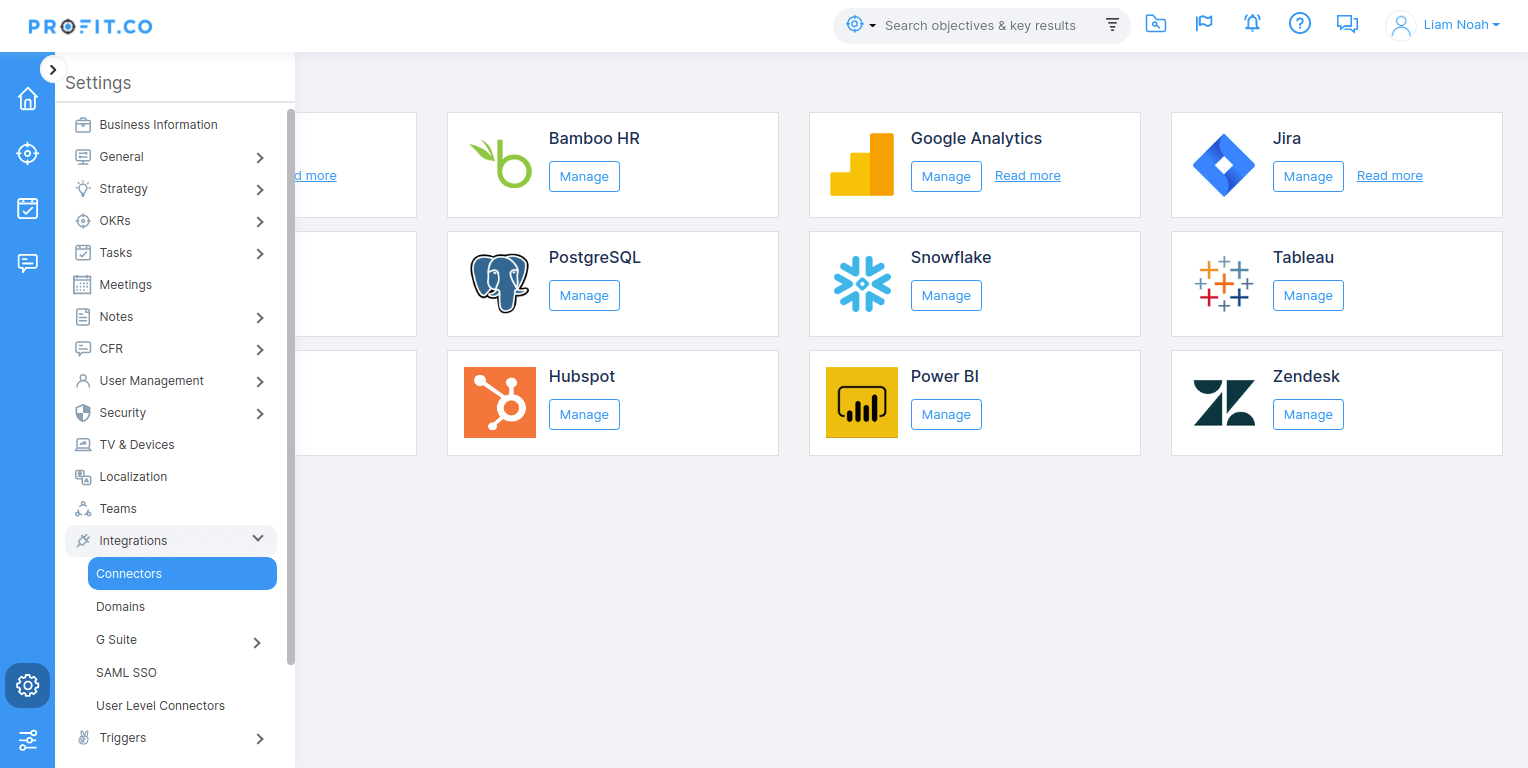The height and width of the screenshot is (768, 1528).
Task: Collapse the settings panel arrow button
Action: 53,69
